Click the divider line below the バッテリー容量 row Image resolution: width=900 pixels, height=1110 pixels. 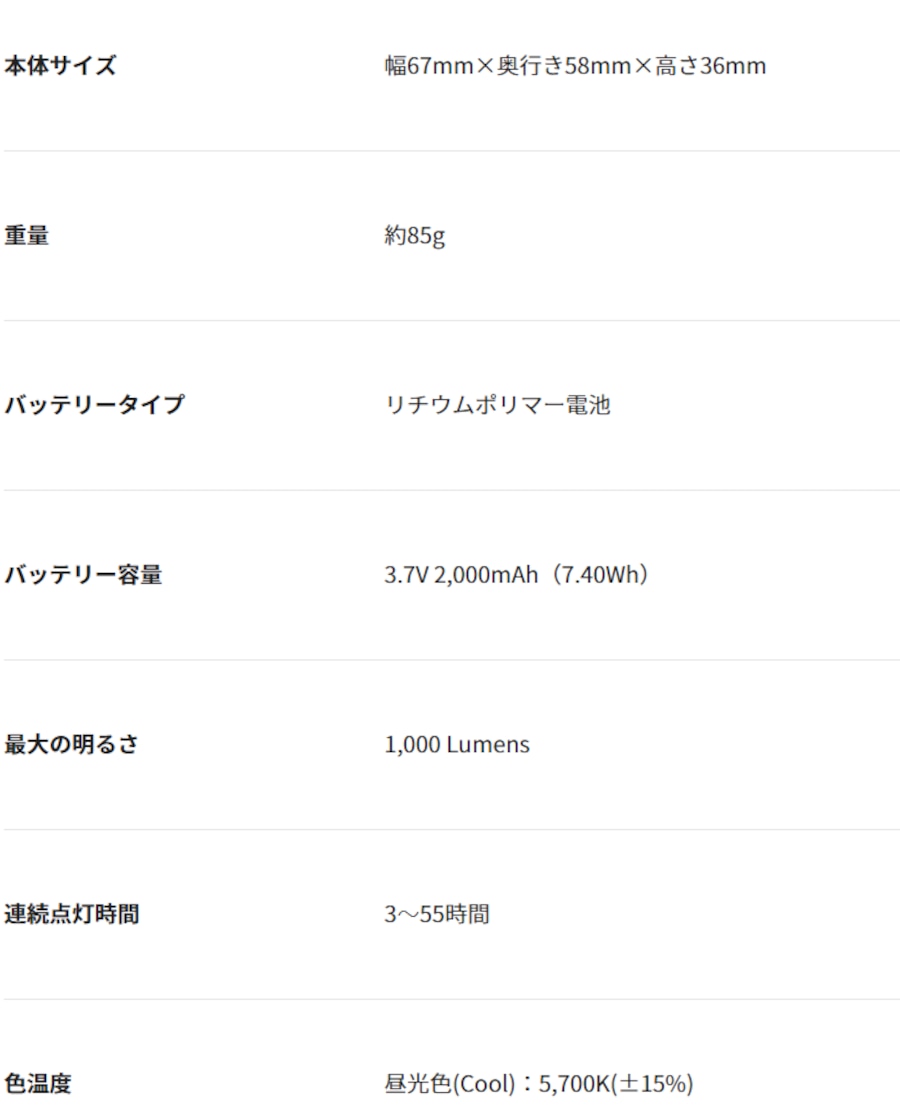pyautogui.click(x=450, y=660)
